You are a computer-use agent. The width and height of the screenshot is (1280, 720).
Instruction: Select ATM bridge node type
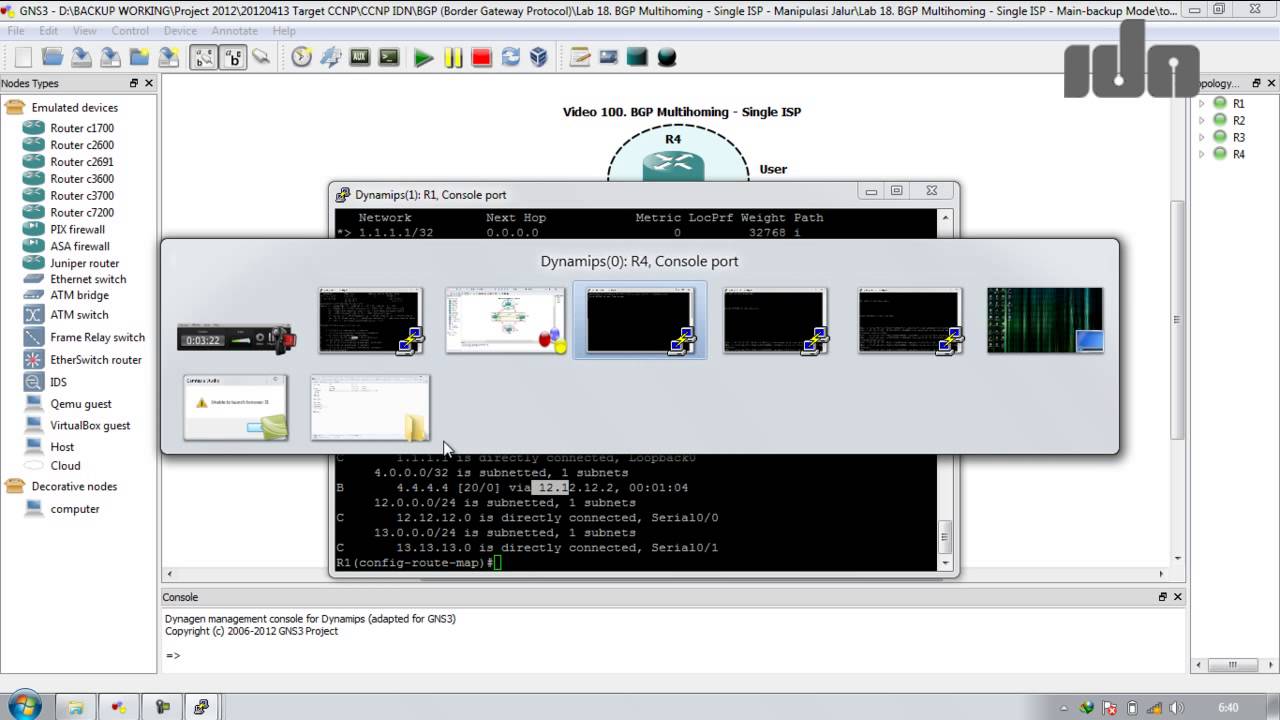pos(79,296)
